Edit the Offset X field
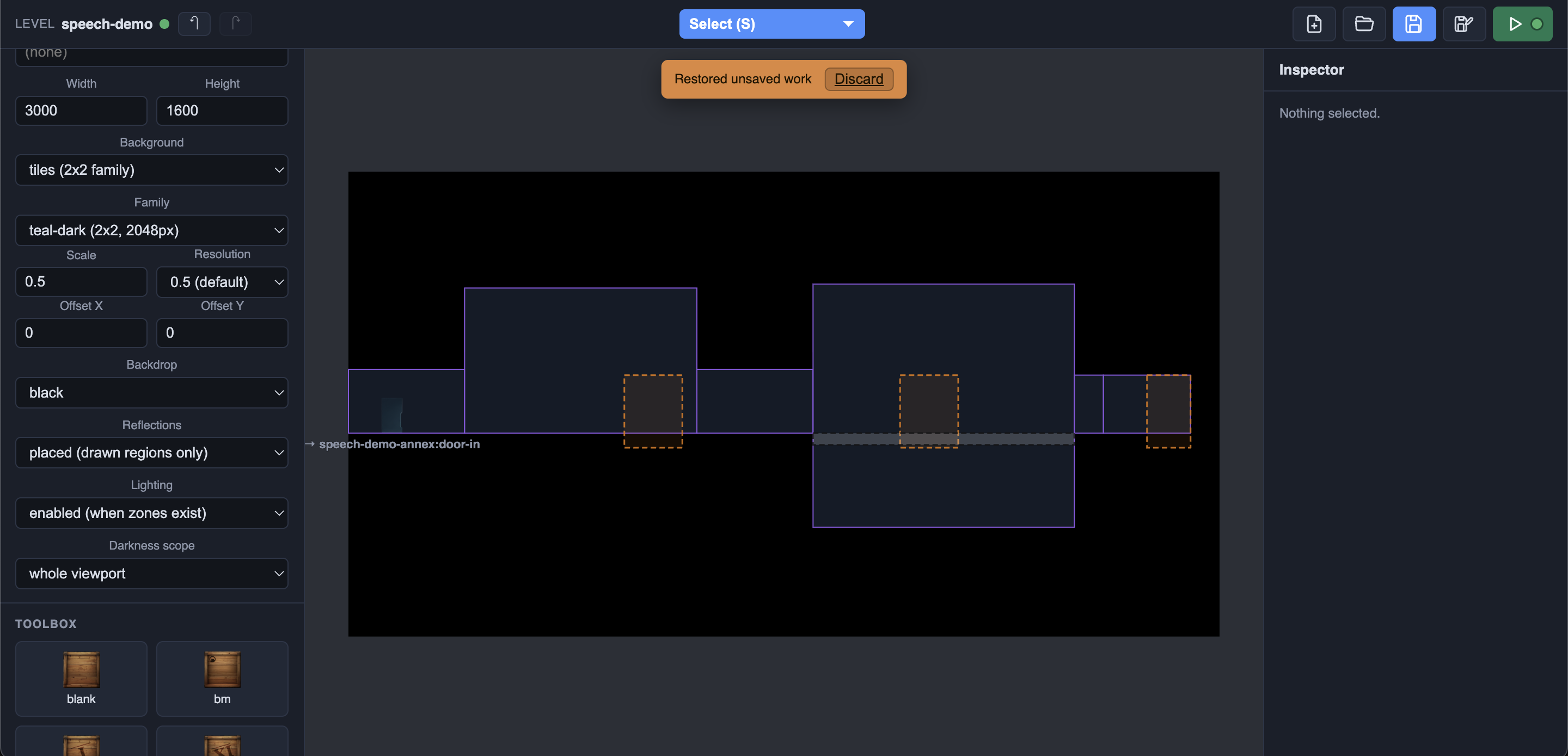The width and height of the screenshot is (1568, 756). click(x=81, y=333)
